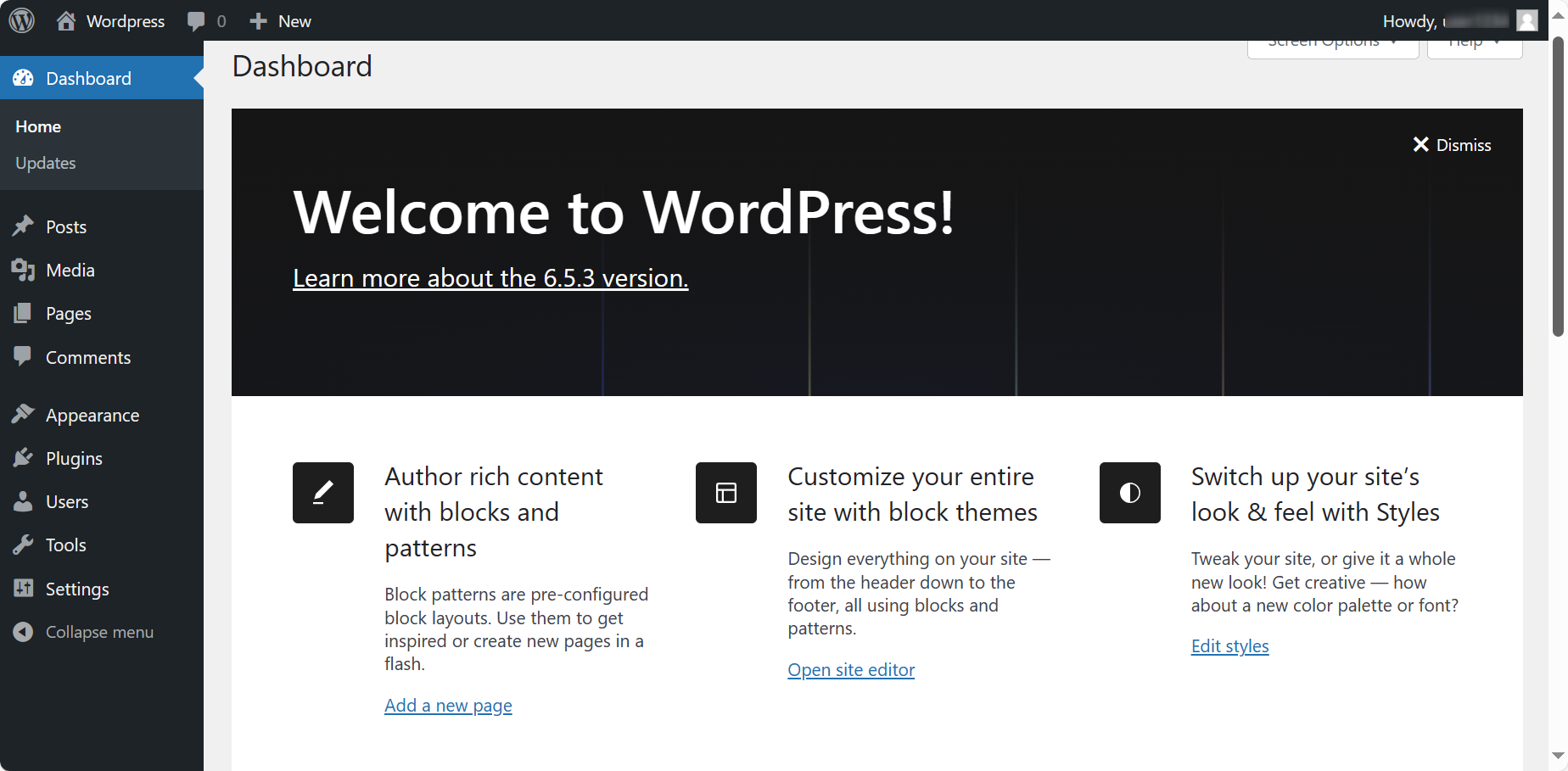Click the layout icon for block themes
This screenshot has width=1568, height=771.
click(726, 493)
